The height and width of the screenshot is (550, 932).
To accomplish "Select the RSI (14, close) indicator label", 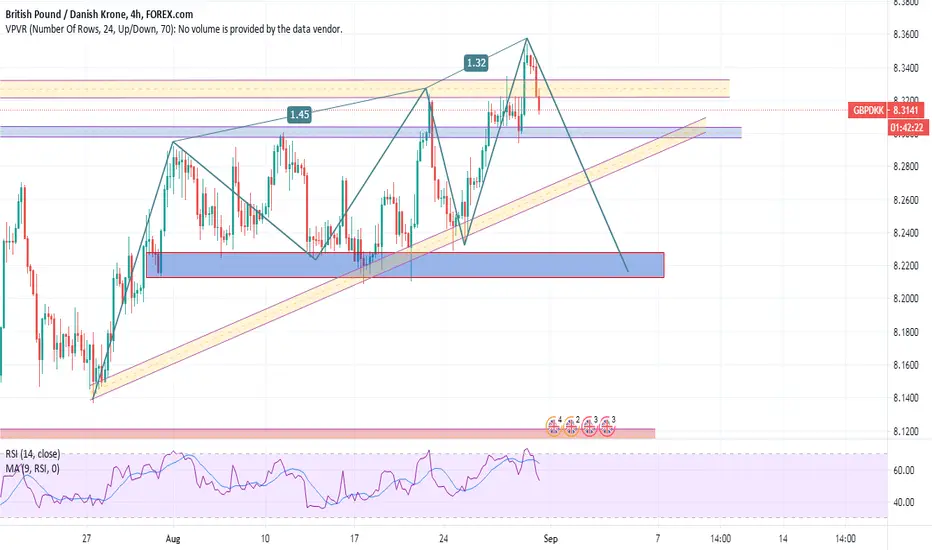I will 33,454.
